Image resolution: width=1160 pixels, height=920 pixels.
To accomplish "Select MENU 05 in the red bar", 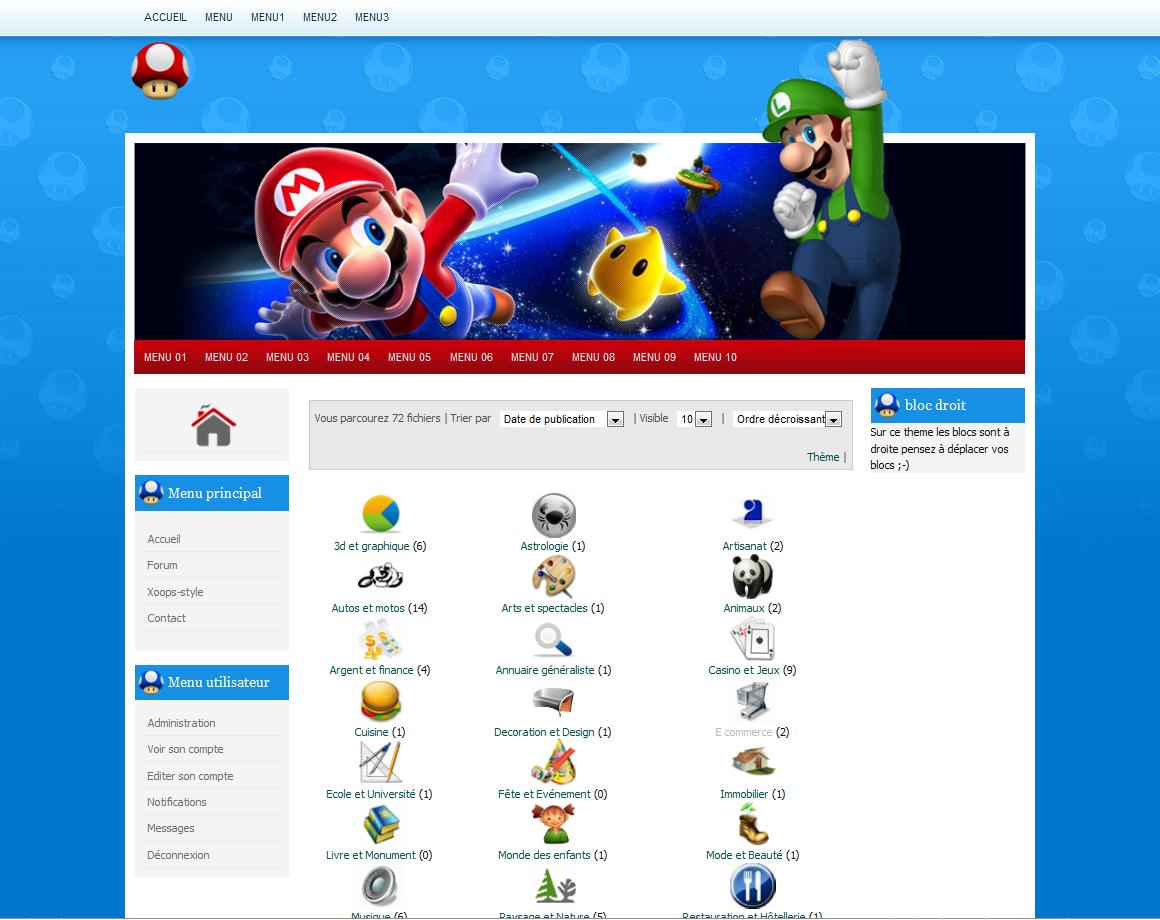I will tap(409, 357).
